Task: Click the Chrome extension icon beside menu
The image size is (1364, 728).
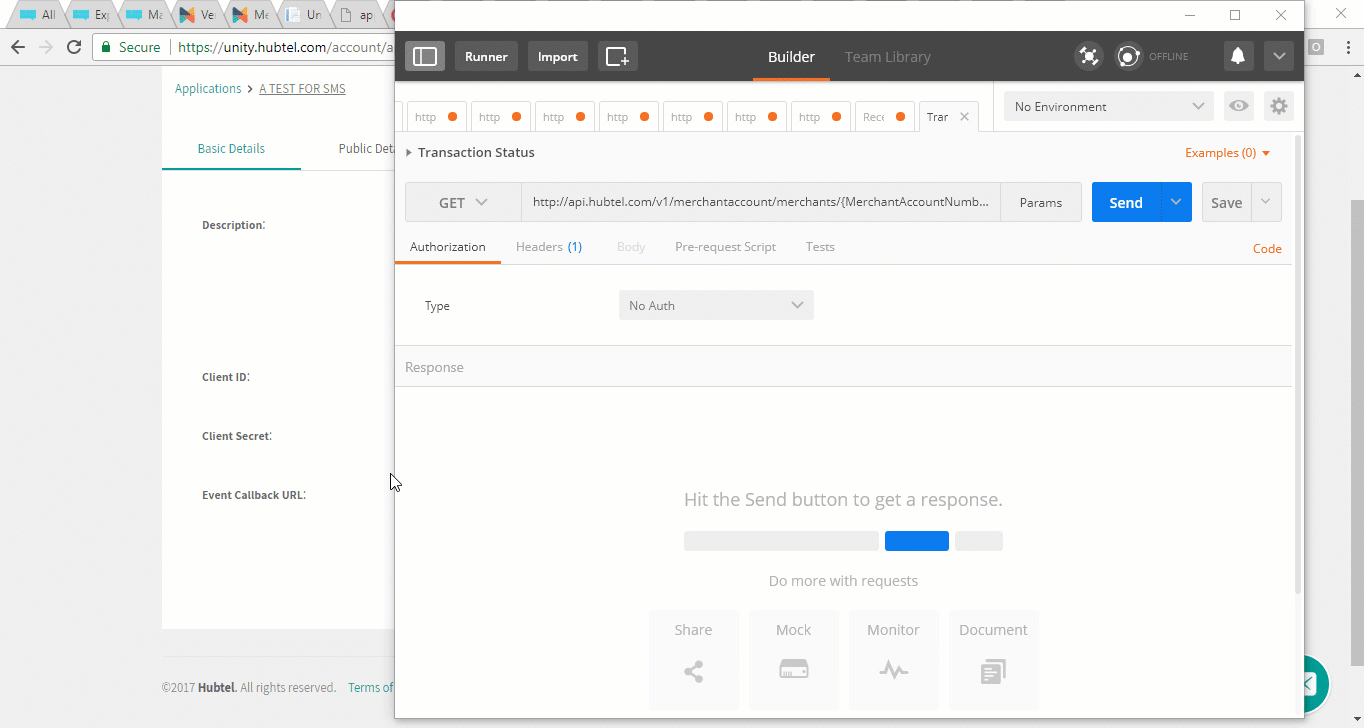Action: pos(1317,47)
